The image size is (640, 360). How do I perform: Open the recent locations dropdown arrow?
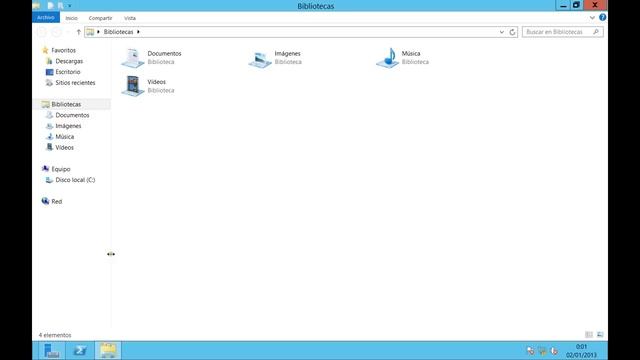(68, 32)
